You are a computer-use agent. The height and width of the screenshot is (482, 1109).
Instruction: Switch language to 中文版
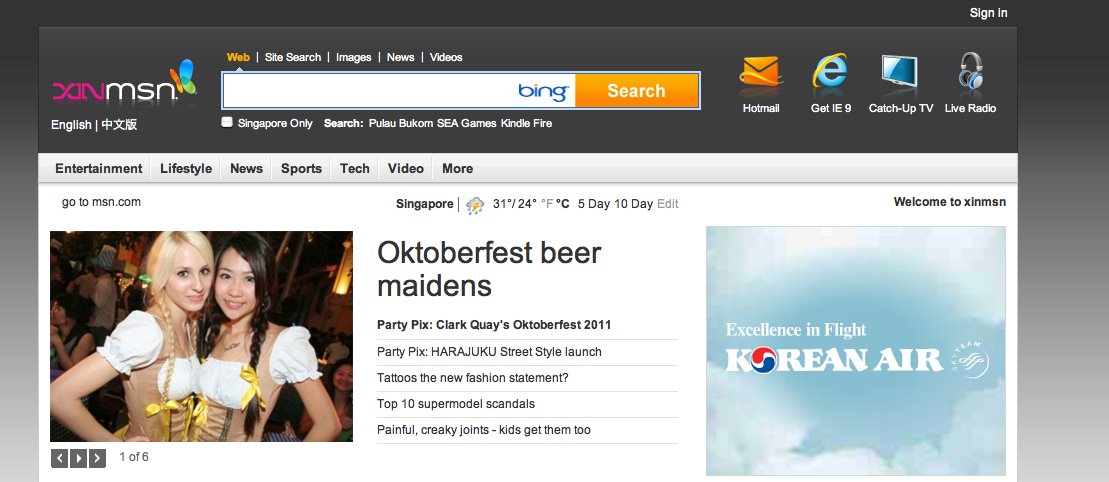pyautogui.click(x=119, y=125)
